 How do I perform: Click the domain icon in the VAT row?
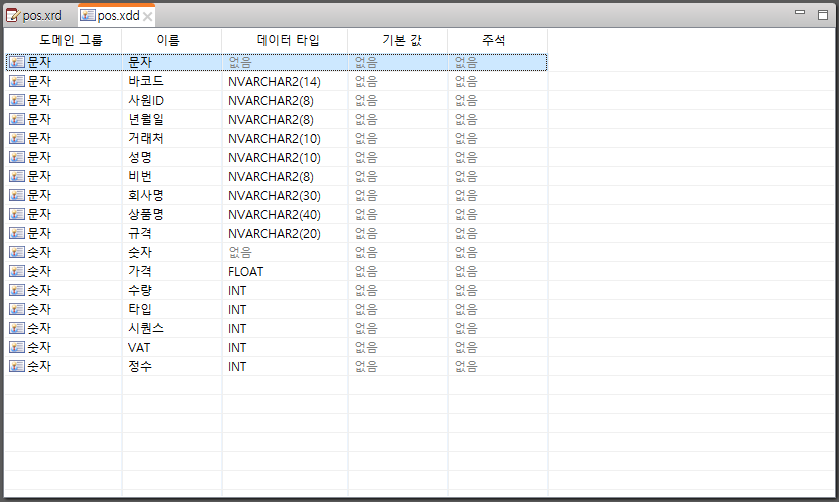click(x=17, y=347)
